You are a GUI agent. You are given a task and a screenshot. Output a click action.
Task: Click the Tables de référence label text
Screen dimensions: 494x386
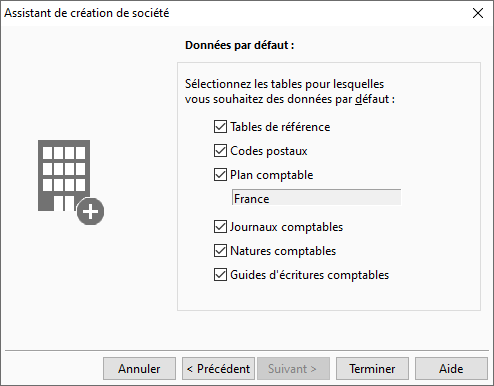[280, 127]
